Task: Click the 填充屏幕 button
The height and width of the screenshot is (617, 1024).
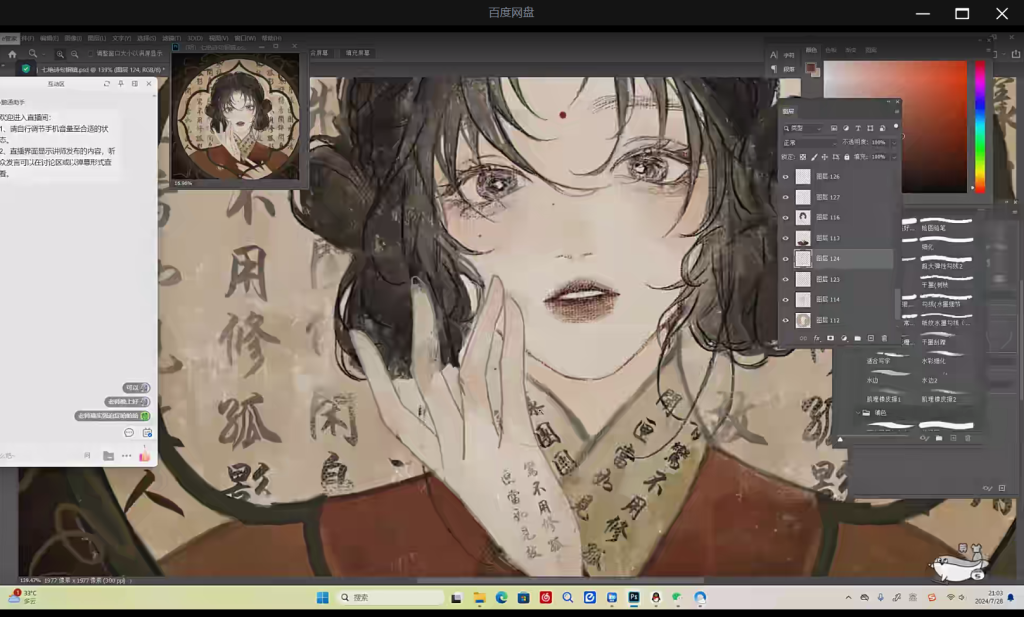Action: (357, 53)
